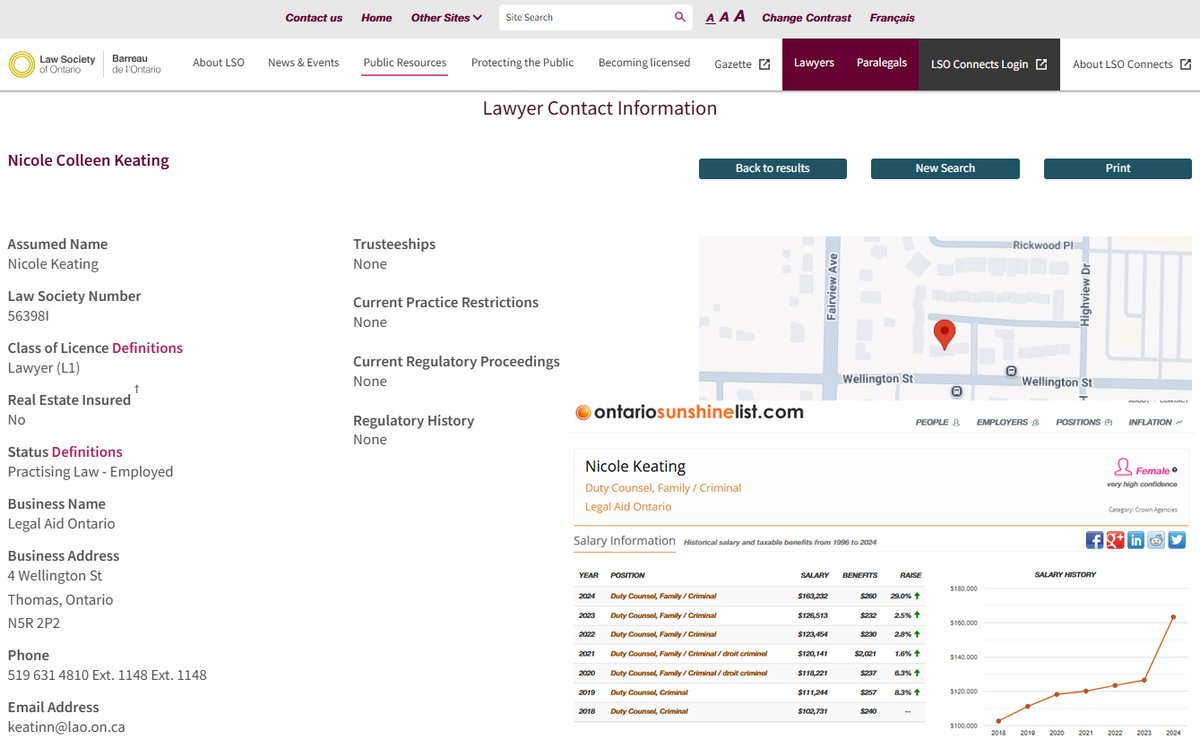Click the $2,021 benefits value for 2021
This screenshot has width=1200, height=739.
(865, 653)
